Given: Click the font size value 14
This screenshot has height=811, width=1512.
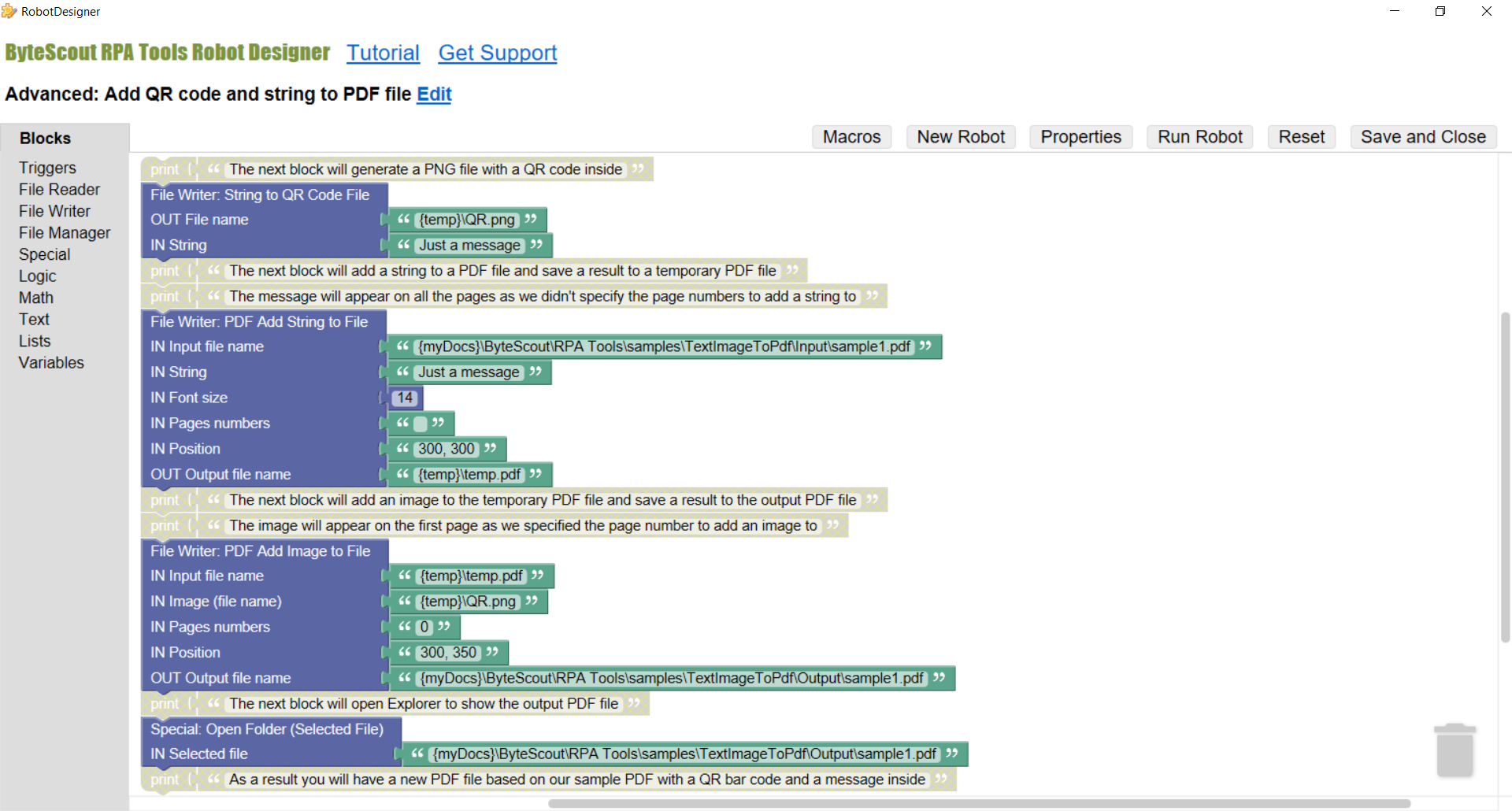Looking at the screenshot, I should coord(404,398).
